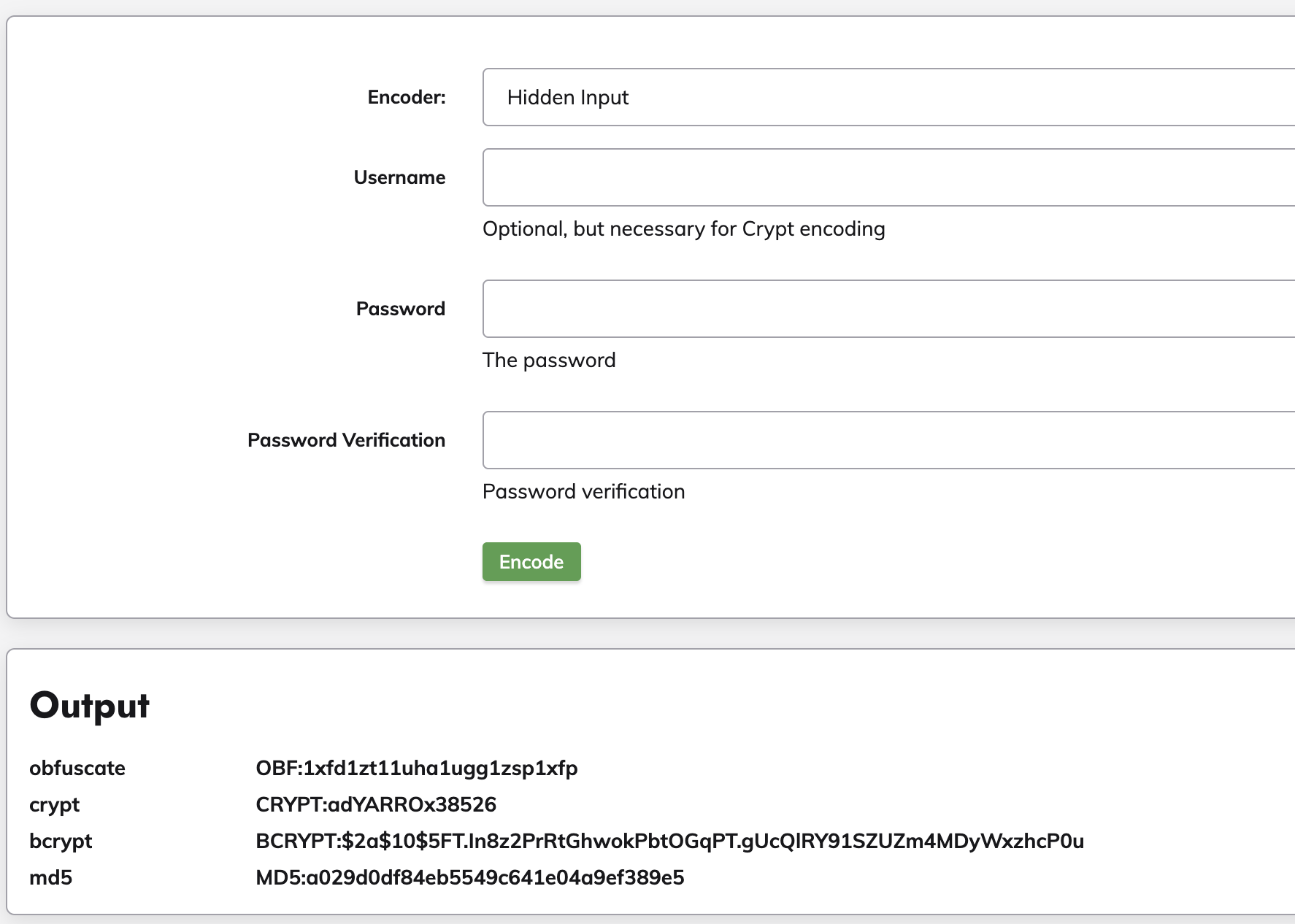Image resolution: width=1295 pixels, height=924 pixels.
Task: Click the crypt row label
Action: point(54,804)
